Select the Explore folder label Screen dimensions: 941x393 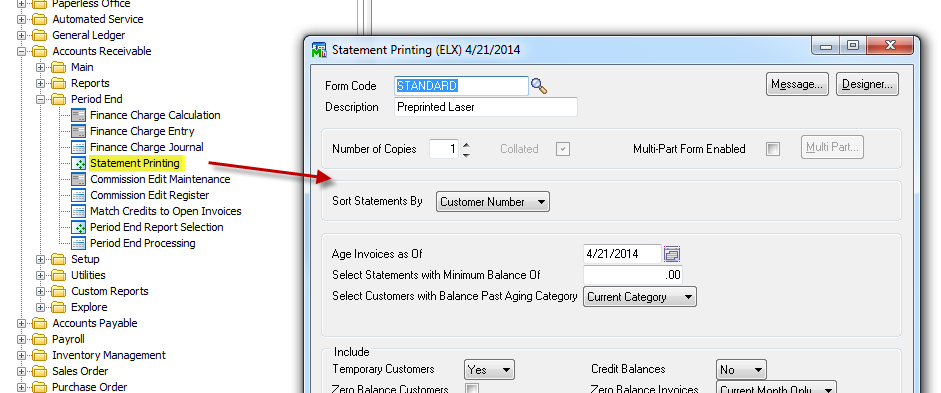pos(89,307)
